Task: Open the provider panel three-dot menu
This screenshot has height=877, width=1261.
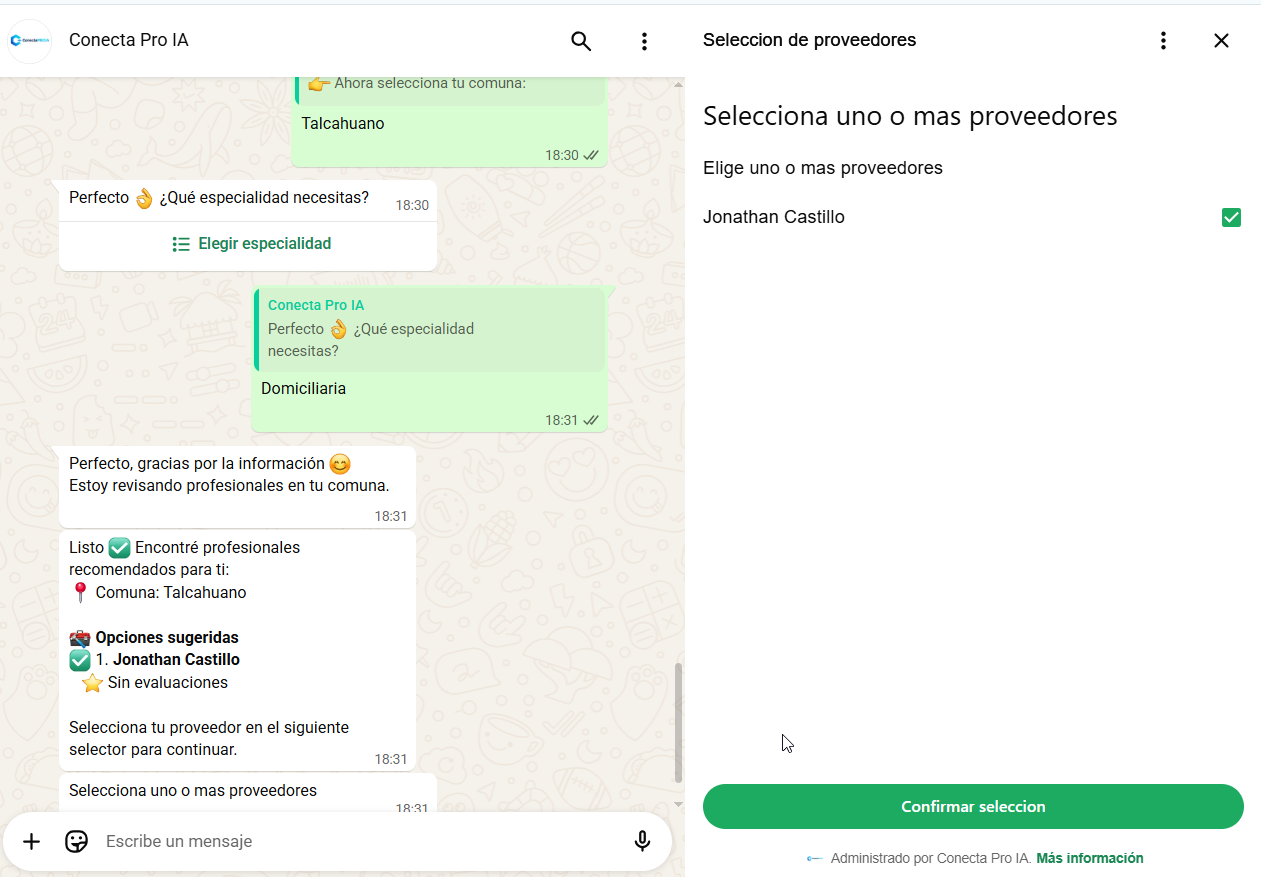Action: [x=1163, y=40]
